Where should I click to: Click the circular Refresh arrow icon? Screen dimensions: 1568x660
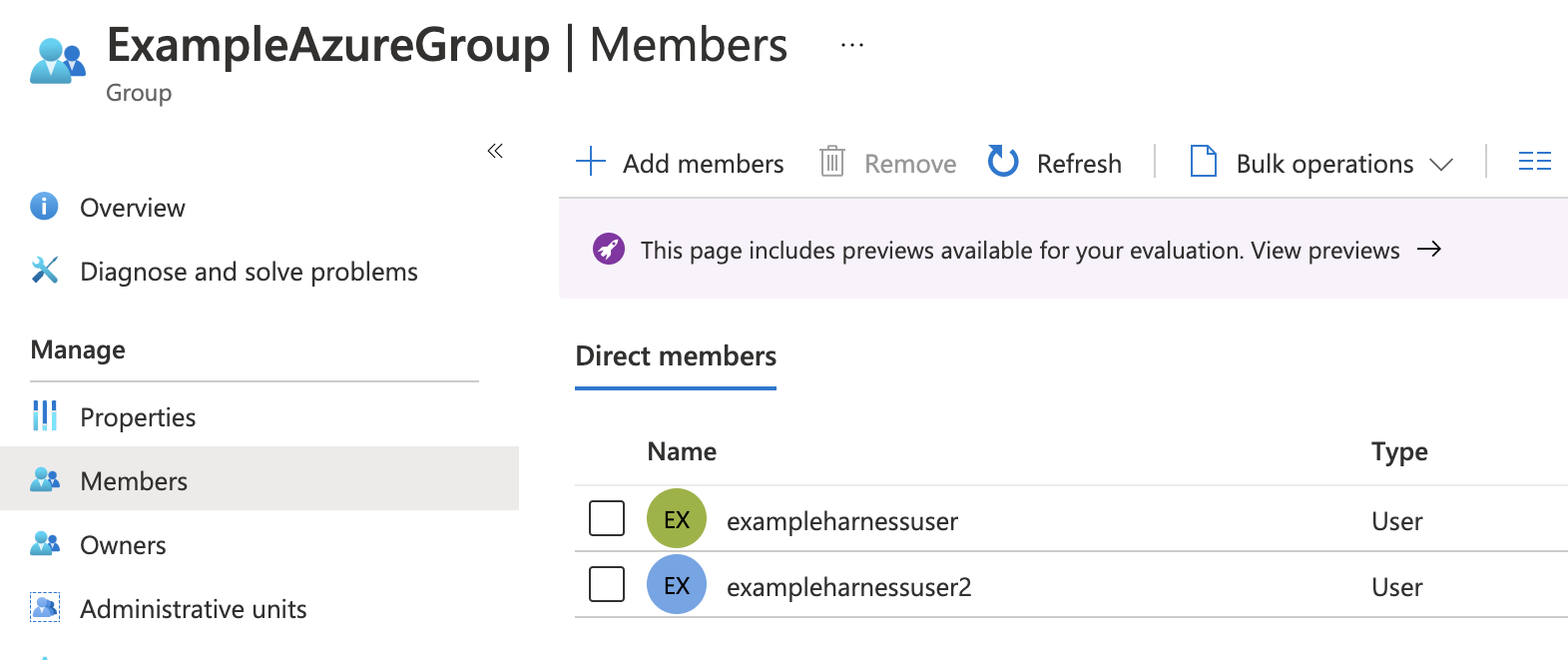(x=1003, y=161)
